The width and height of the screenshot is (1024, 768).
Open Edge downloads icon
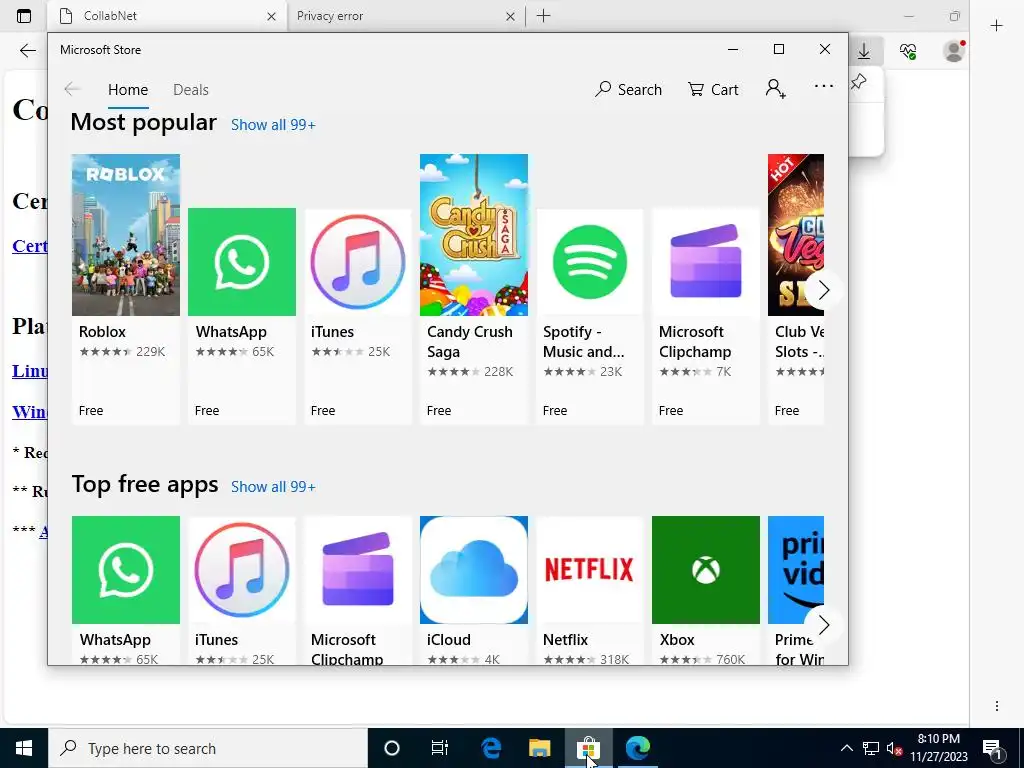click(864, 51)
